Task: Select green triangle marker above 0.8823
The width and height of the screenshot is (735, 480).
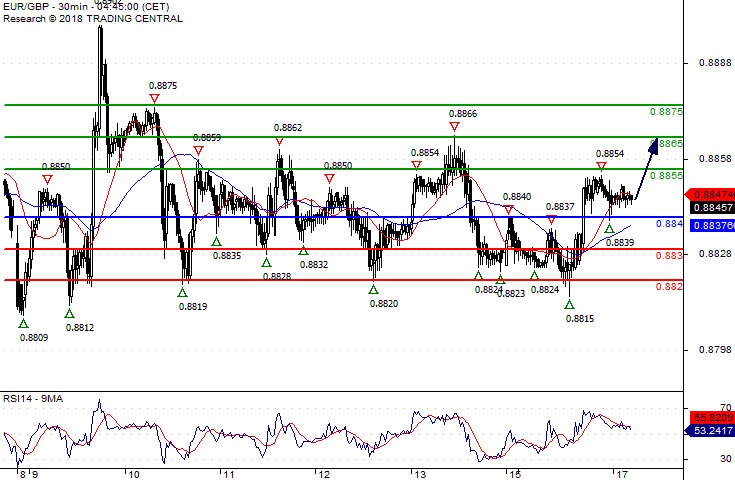Action: (500, 280)
